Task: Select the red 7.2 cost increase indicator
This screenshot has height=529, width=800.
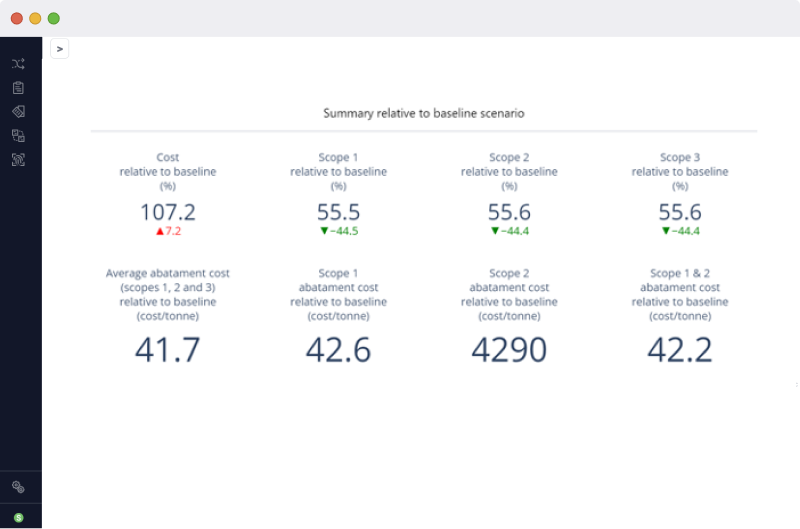Action: coord(168,231)
